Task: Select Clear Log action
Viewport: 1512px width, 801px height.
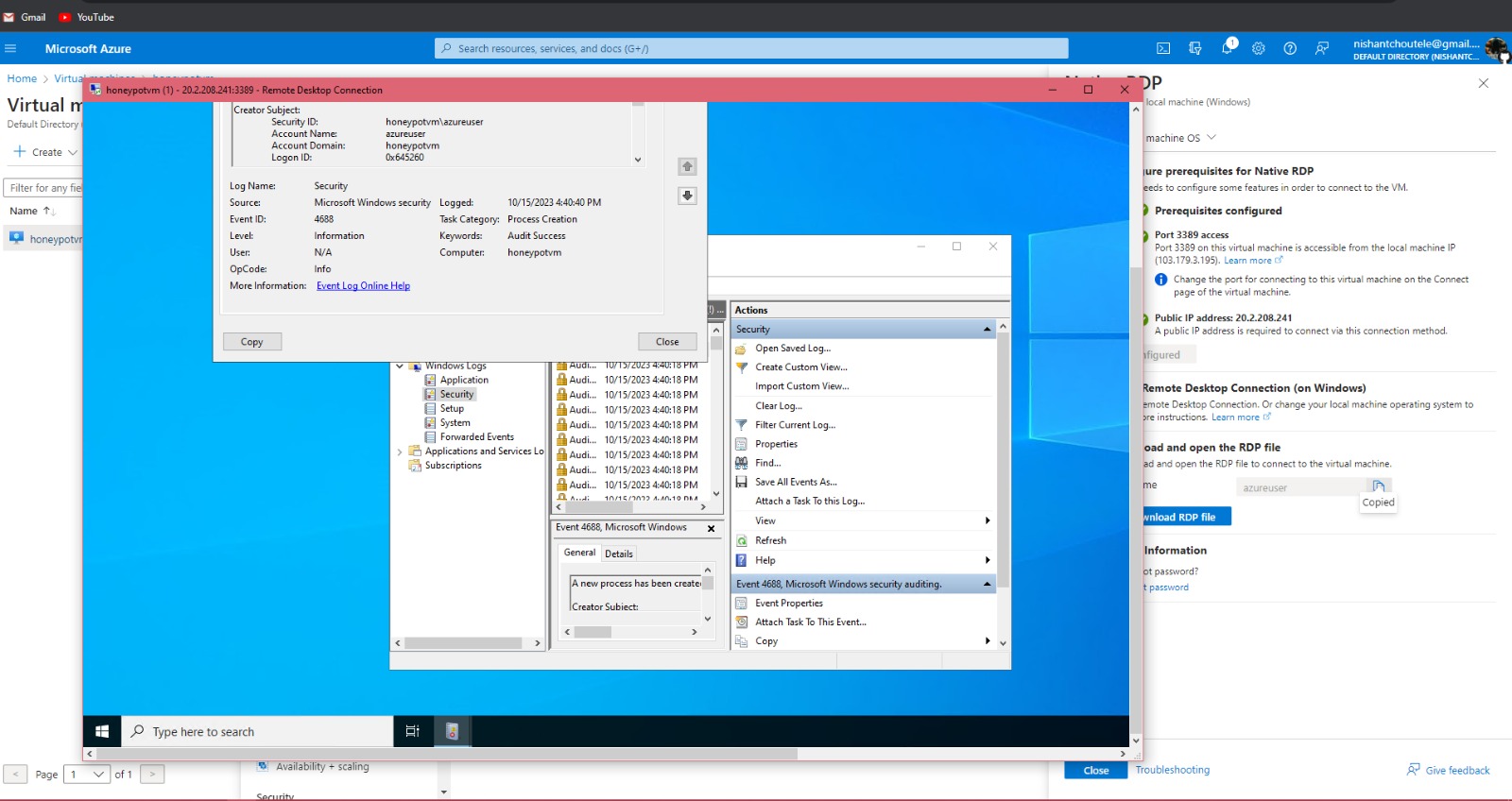Action: pos(779,406)
